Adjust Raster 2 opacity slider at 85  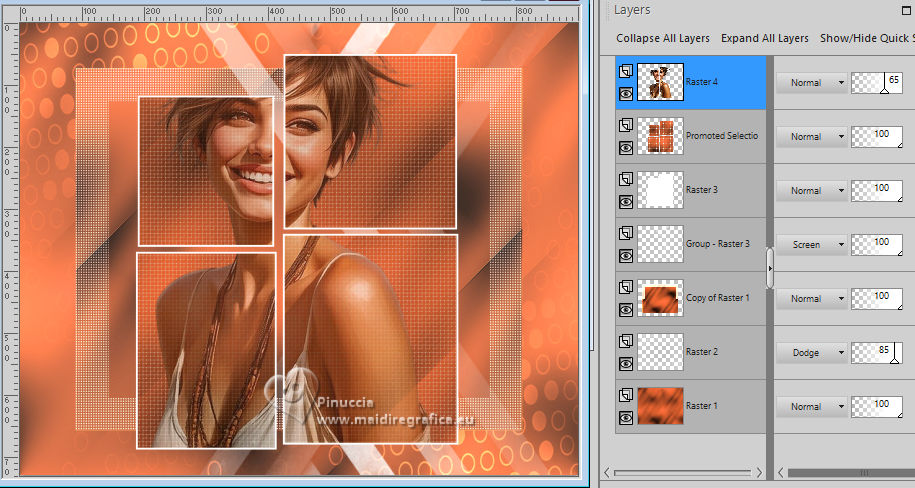pos(877,353)
